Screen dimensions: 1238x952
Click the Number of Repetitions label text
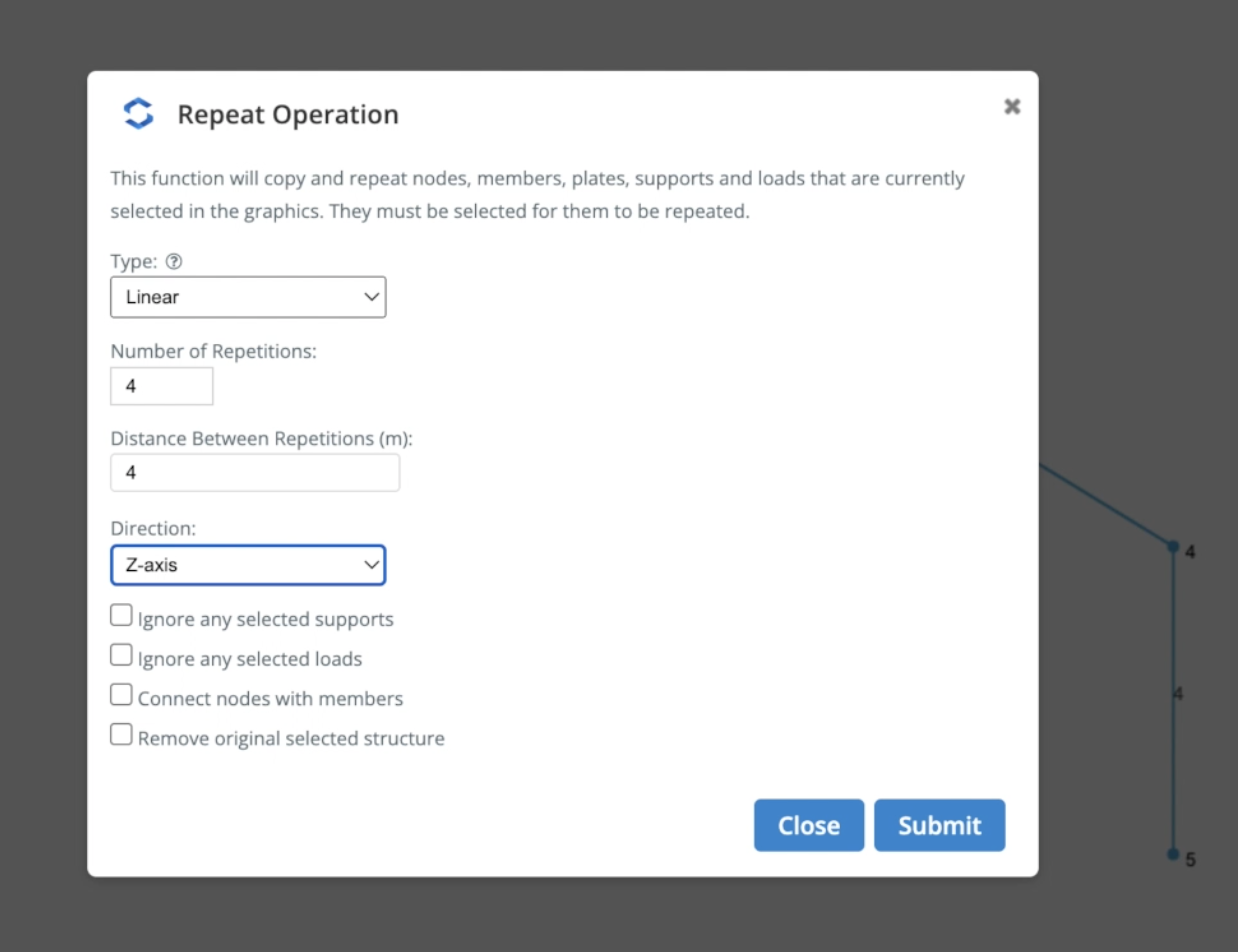(213, 352)
